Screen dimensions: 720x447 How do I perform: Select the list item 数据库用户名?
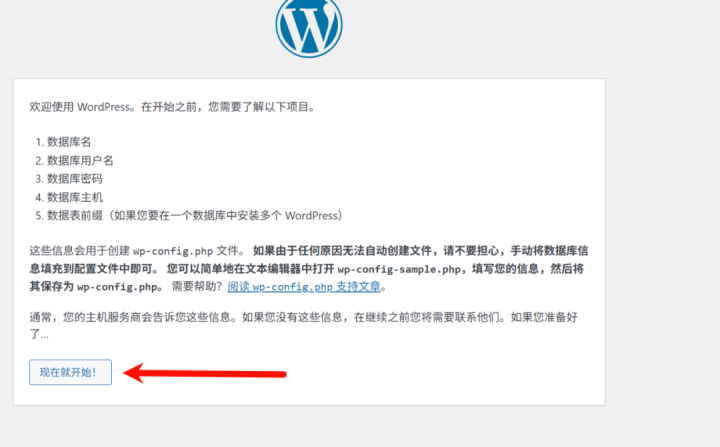[80, 160]
